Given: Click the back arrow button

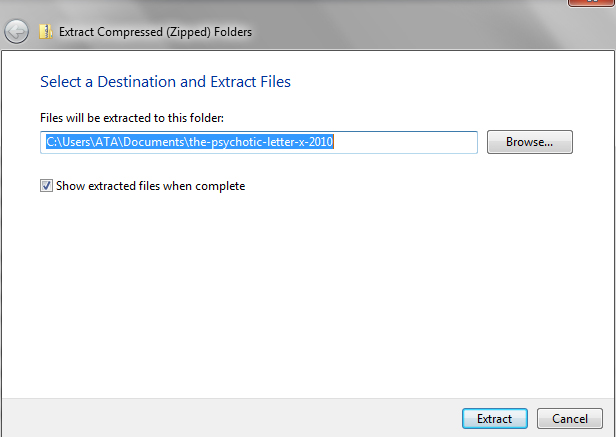Looking at the screenshot, I should pos(16,32).
